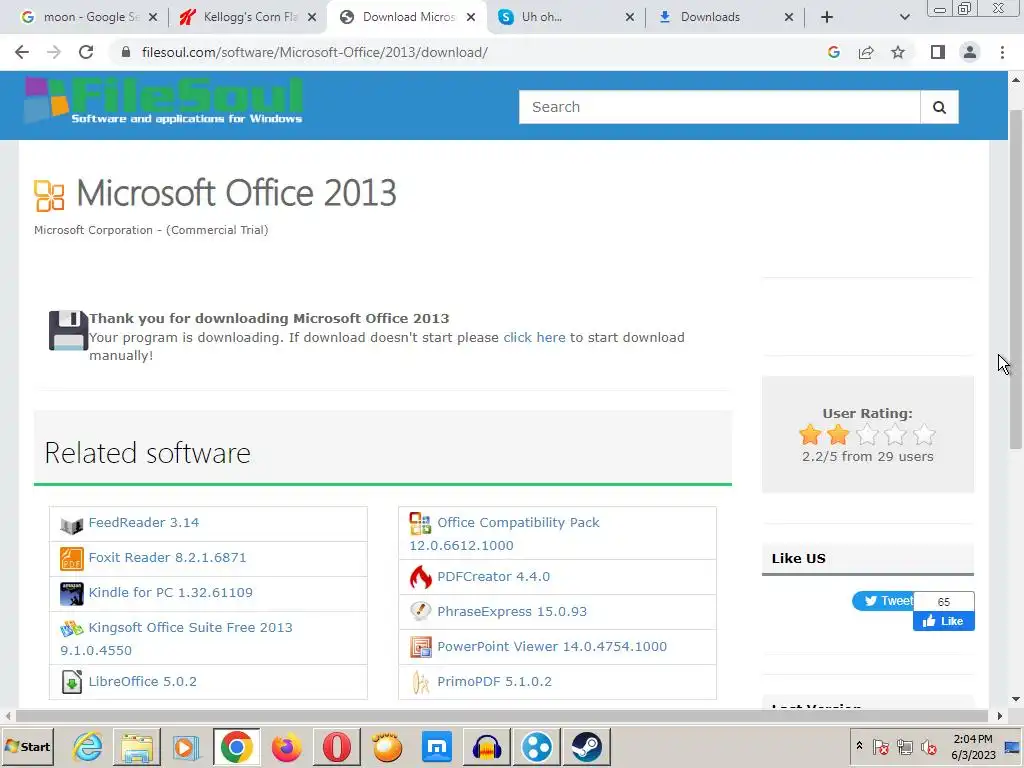Click the Kindle for PC icon
The width and height of the screenshot is (1024, 768).
(71, 594)
